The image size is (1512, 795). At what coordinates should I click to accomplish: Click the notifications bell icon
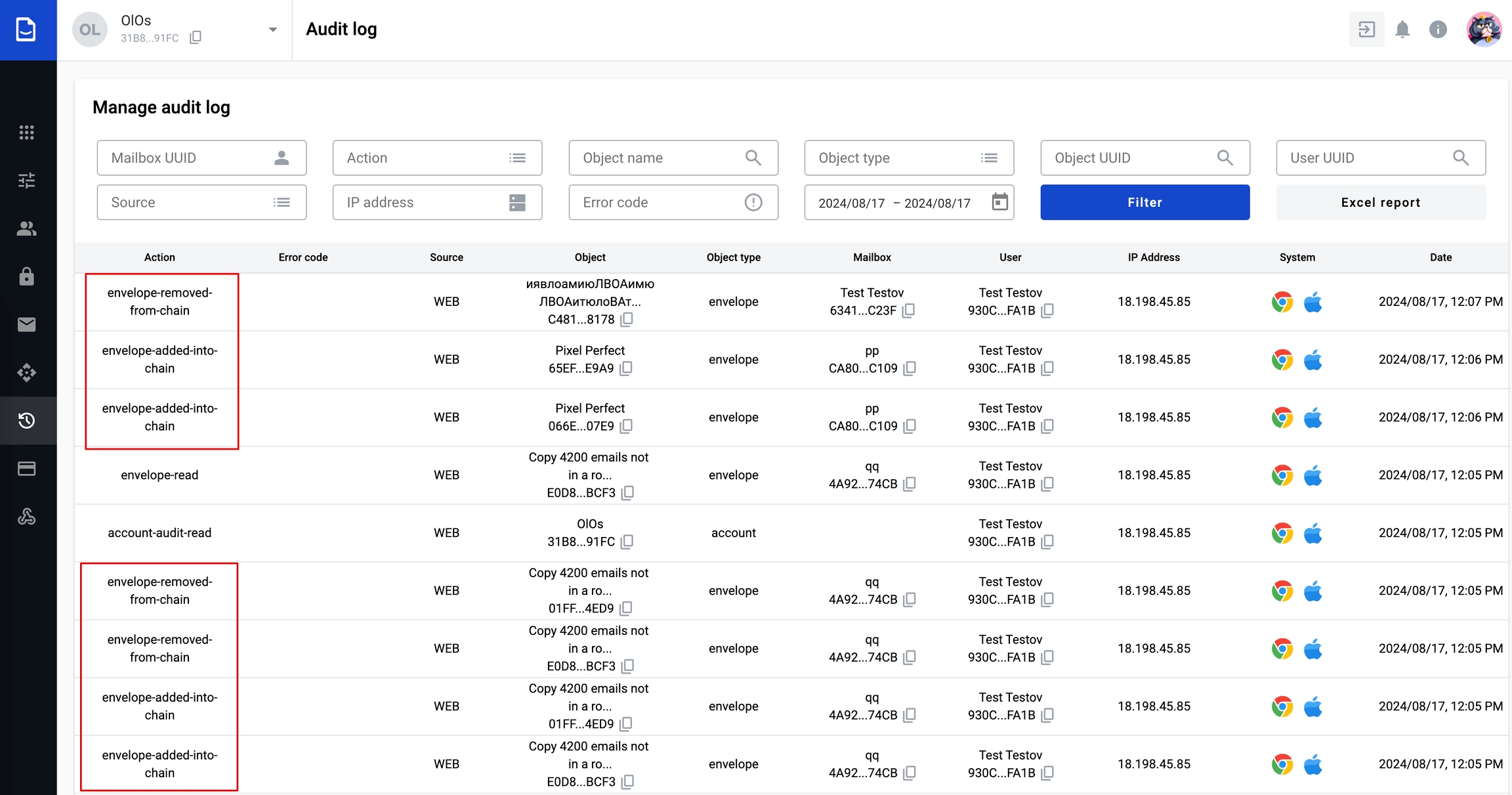pos(1402,30)
